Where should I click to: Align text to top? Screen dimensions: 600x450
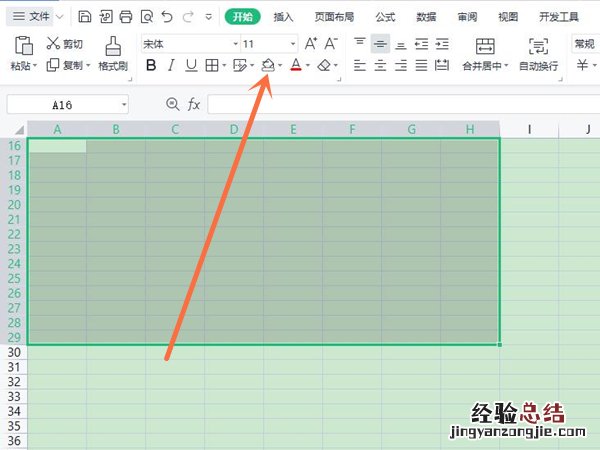(x=359, y=42)
